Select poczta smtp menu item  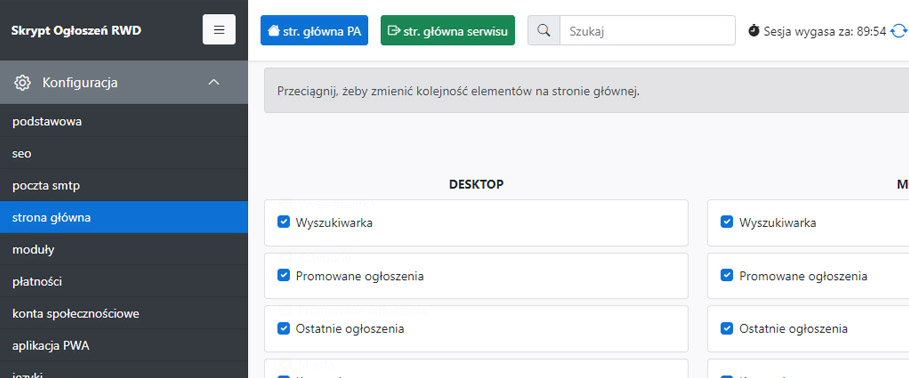(123, 186)
